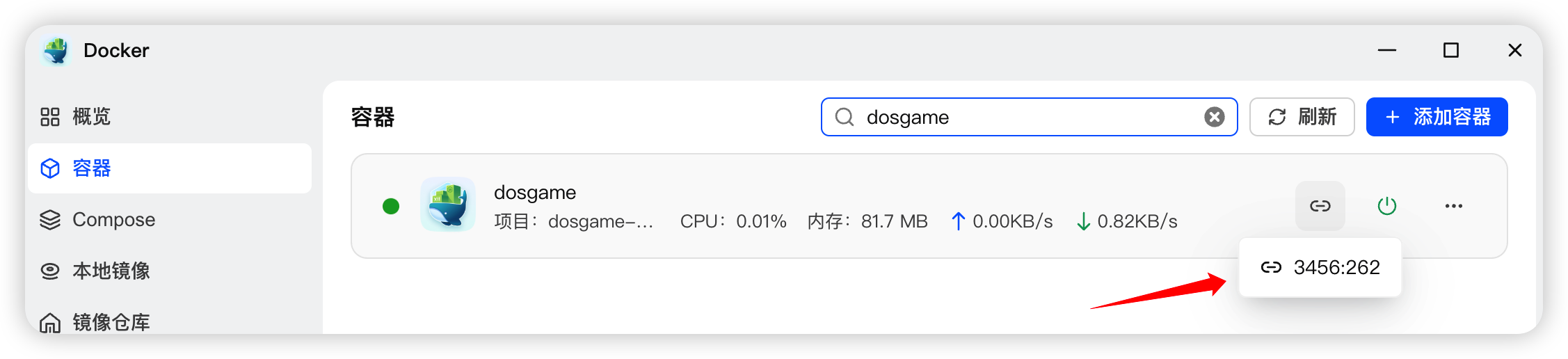Screen dimensions: 1568x359
Task: Click the search magnifier icon
Action: 845,117
